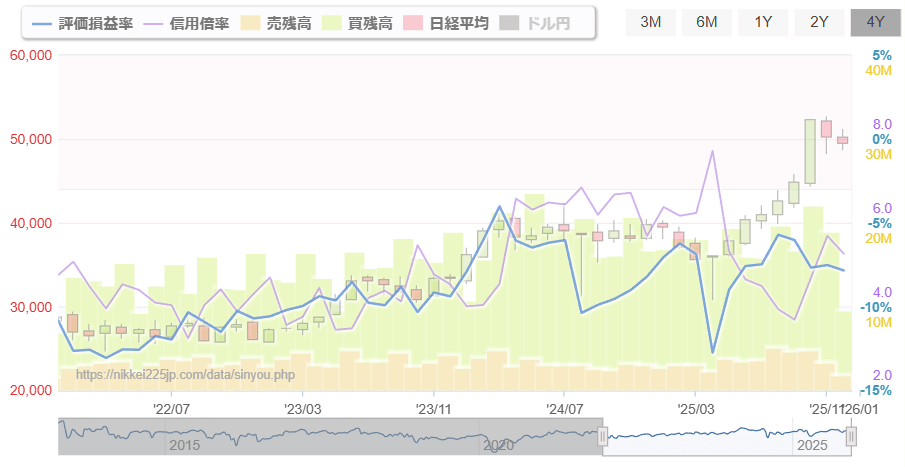Grab the left navigator range handle
Screen dimensions: 905x467
tap(602, 436)
